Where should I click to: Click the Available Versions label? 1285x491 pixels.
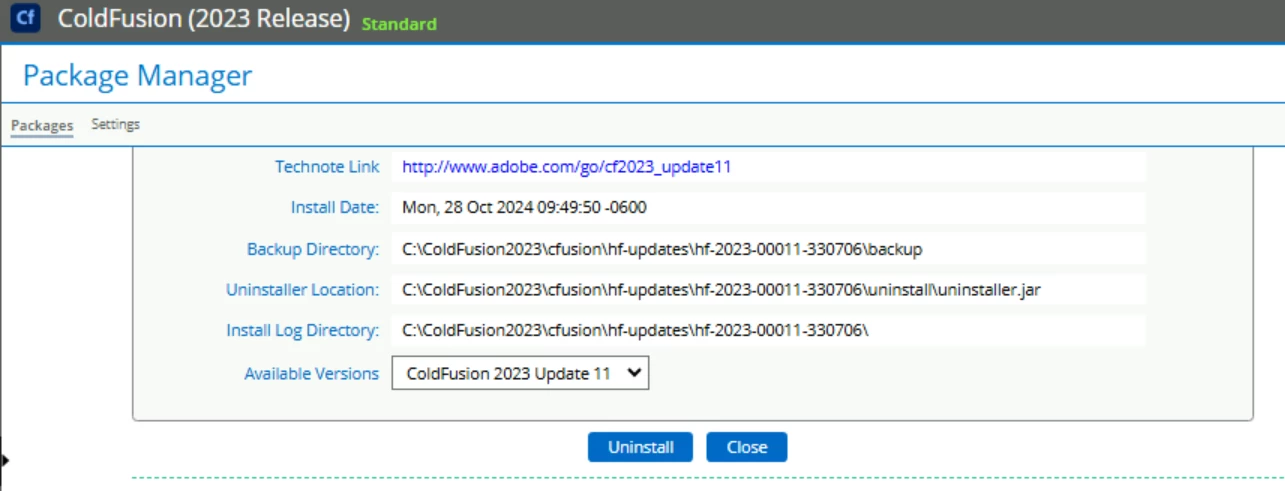click(312, 374)
